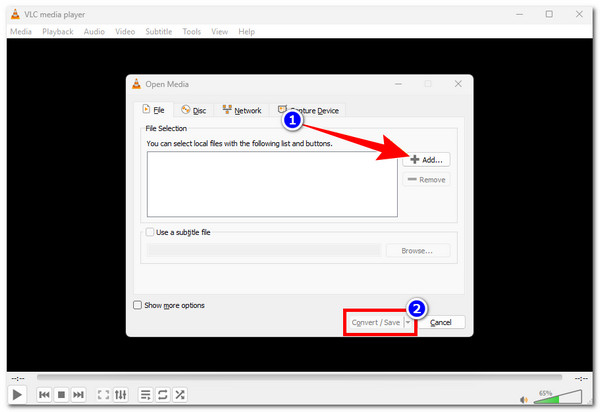Image resolution: width=600 pixels, height=412 pixels.
Task: Skip to next media track
Action: point(78,394)
